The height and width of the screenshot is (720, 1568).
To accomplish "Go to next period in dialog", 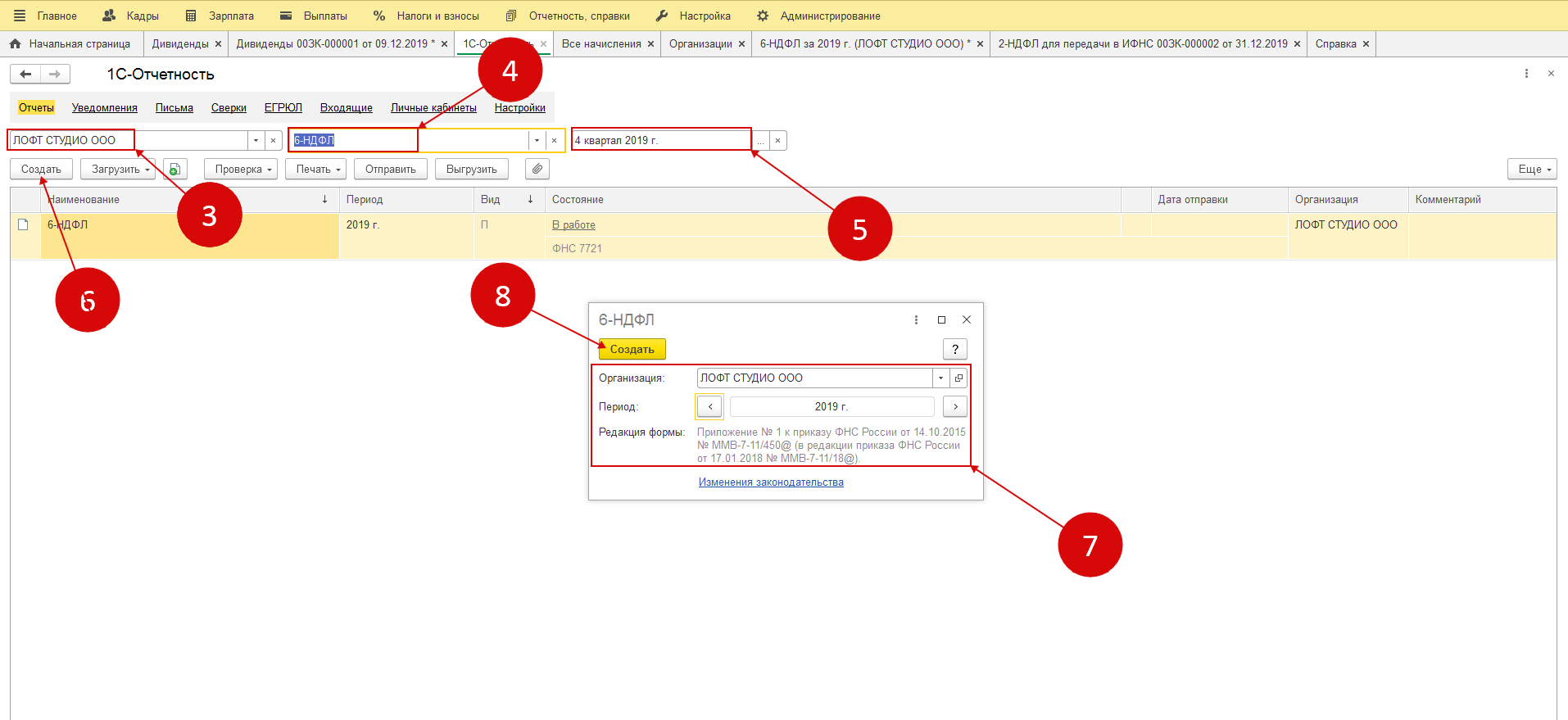I will pyautogui.click(x=955, y=406).
